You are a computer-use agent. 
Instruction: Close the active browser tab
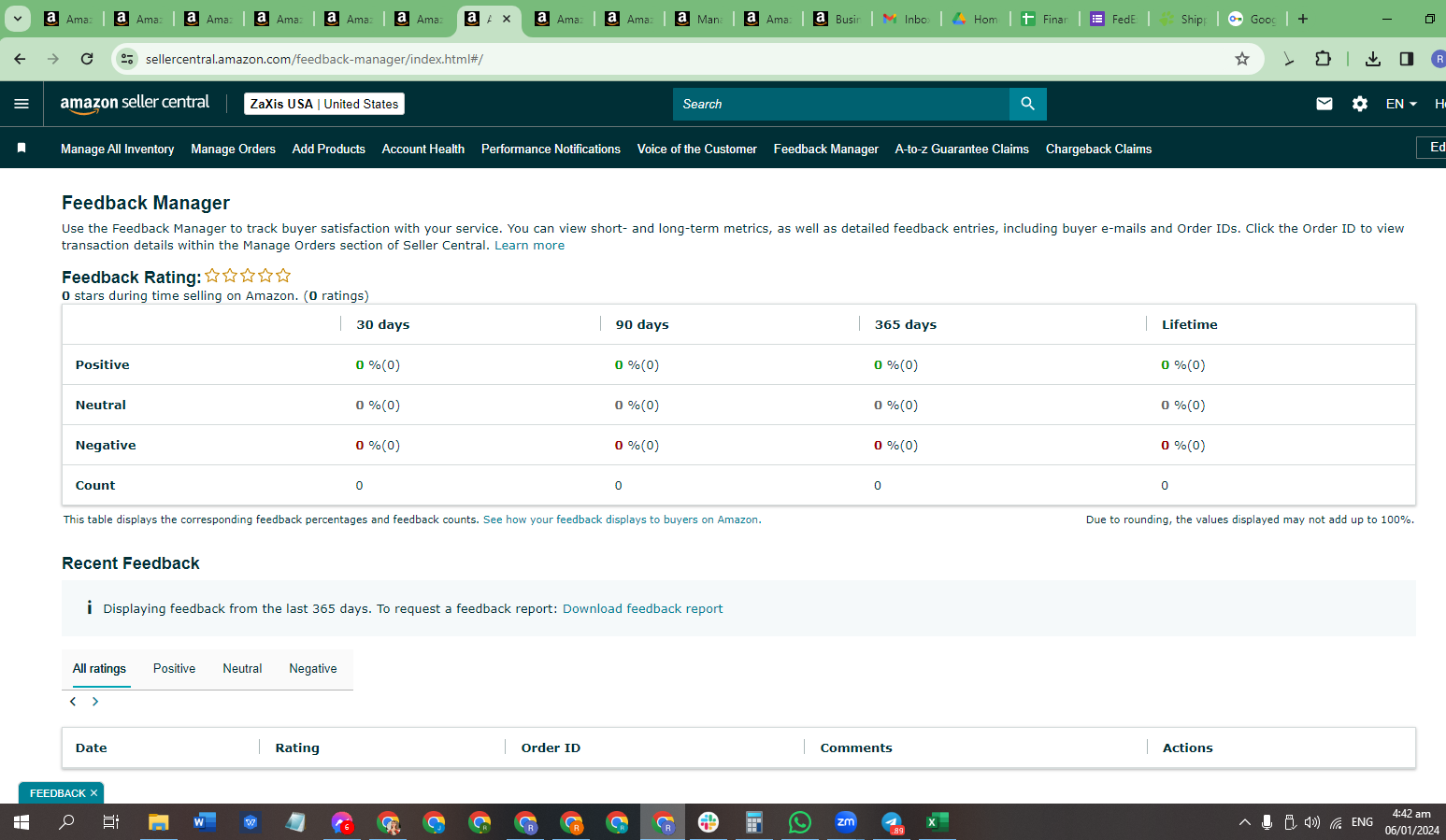coord(507,19)
